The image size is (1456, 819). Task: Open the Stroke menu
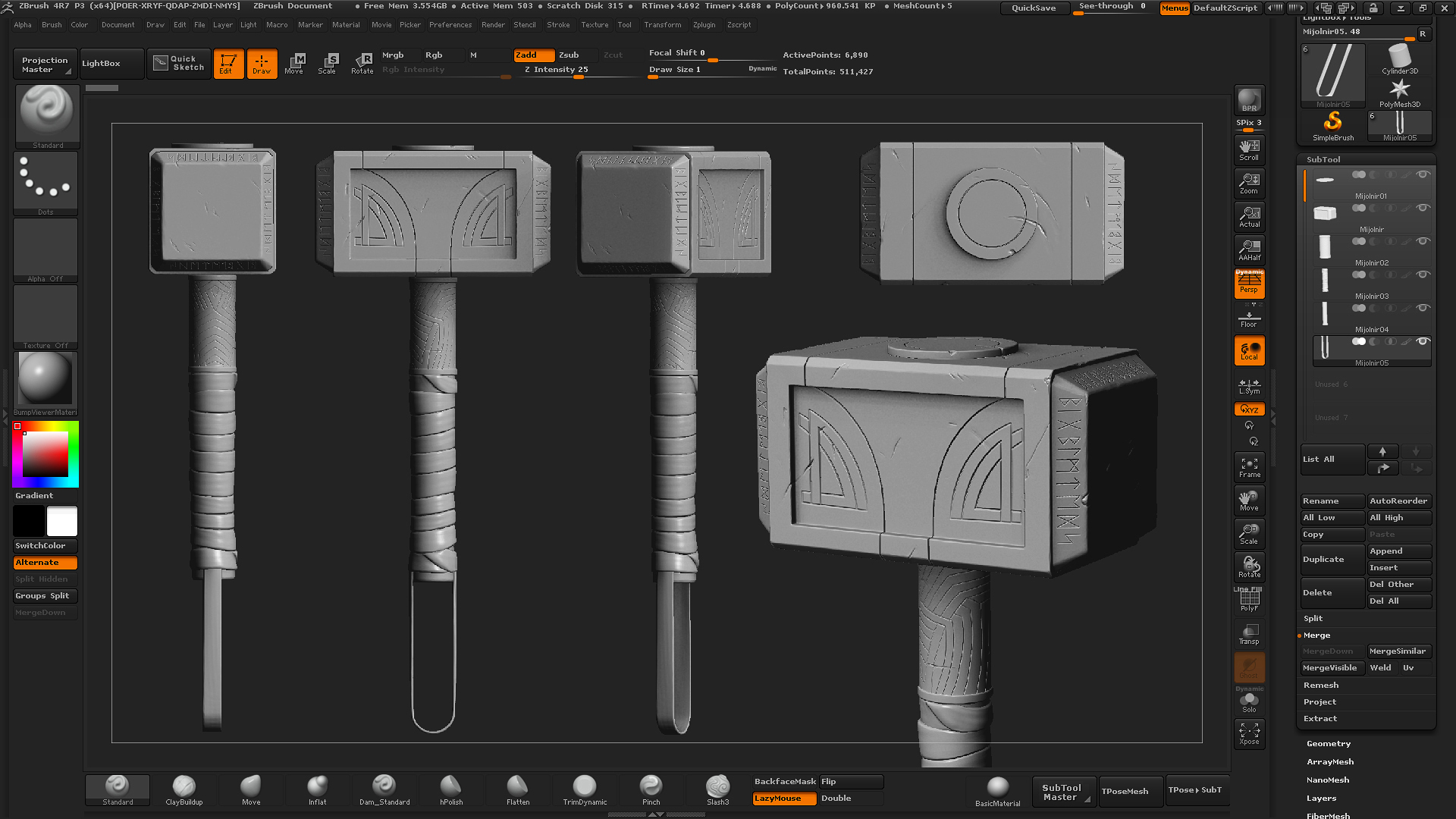click(x=558, y=25)
